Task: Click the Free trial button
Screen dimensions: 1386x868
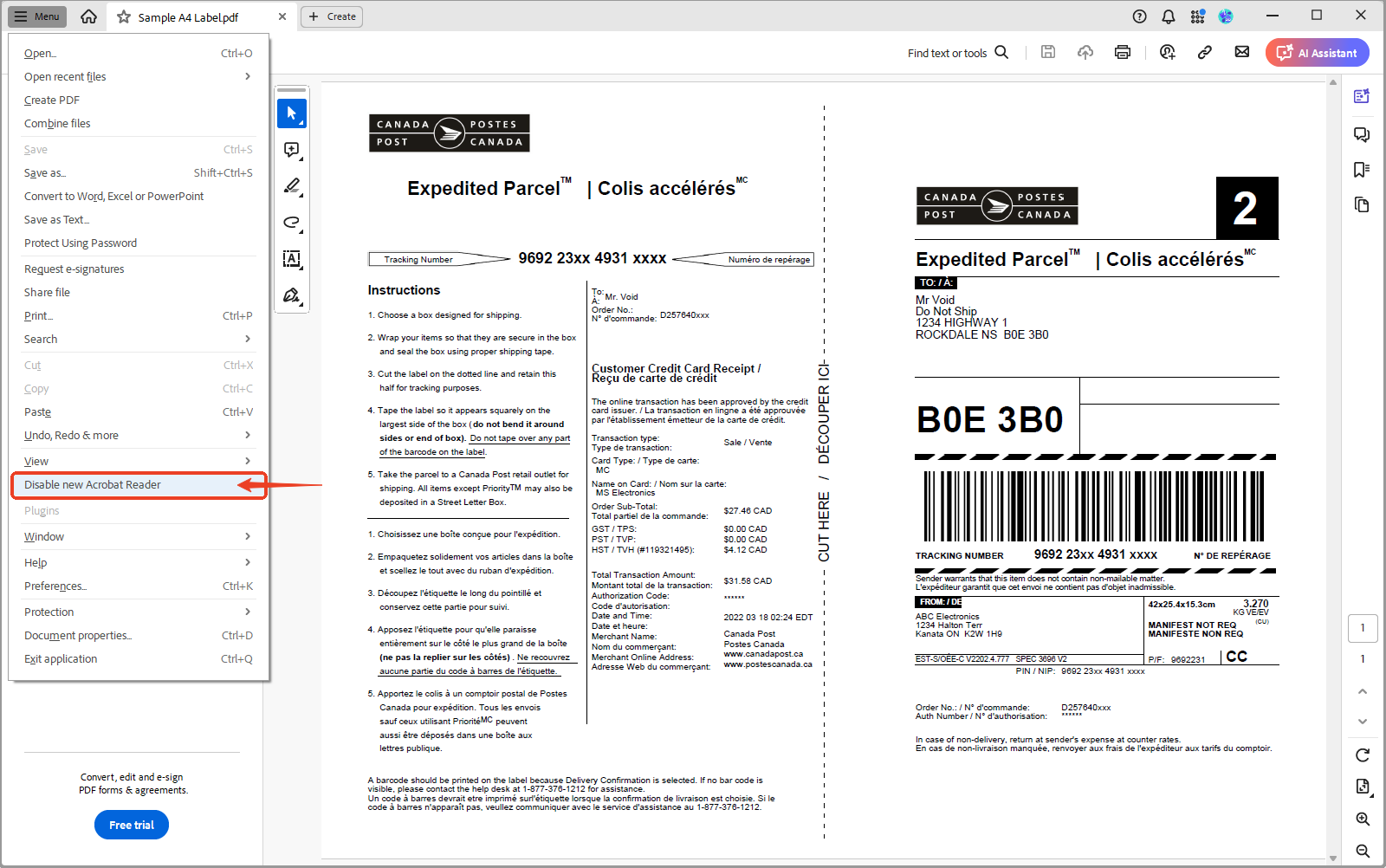Action: pyautogui.click(x=132, y=825)
